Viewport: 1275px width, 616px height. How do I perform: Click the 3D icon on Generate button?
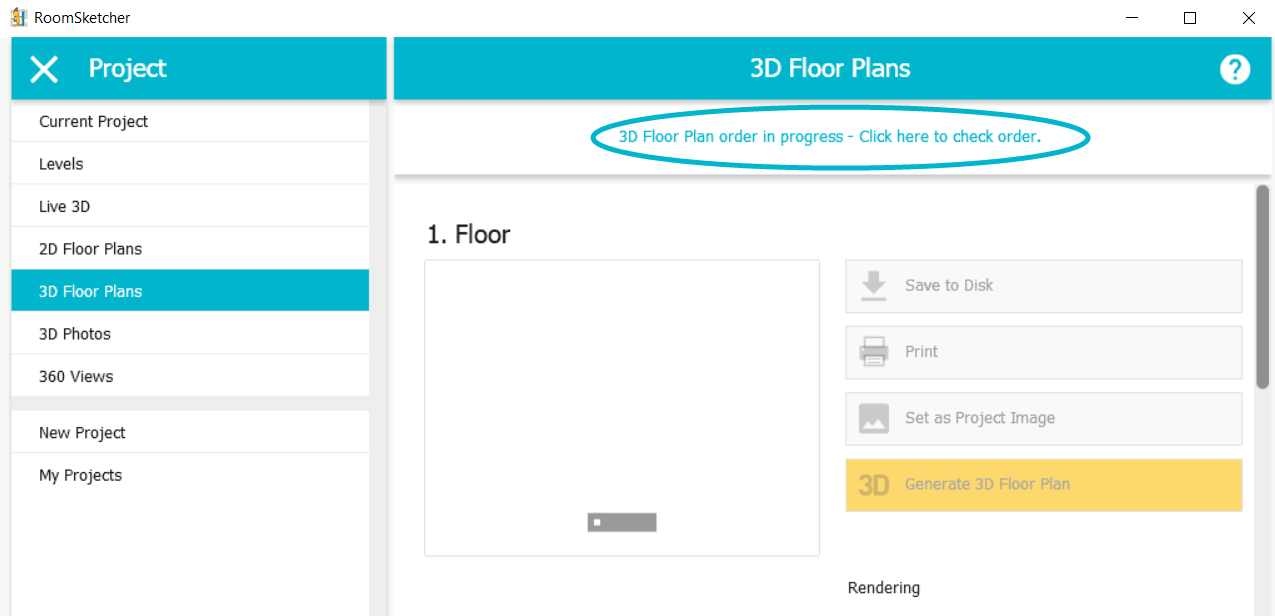click(874, 485)
